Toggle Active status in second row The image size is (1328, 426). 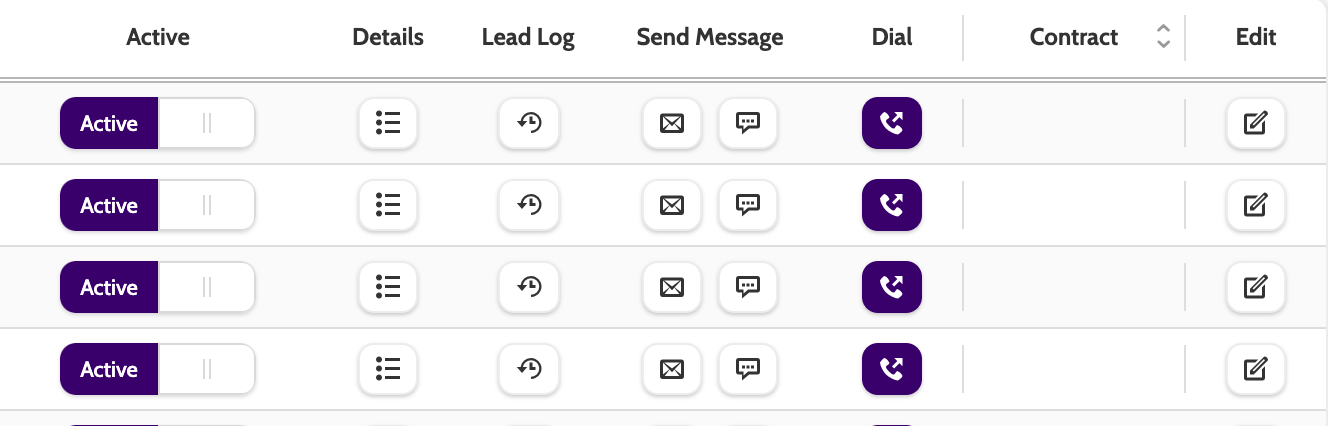click(x=157, y=206)
